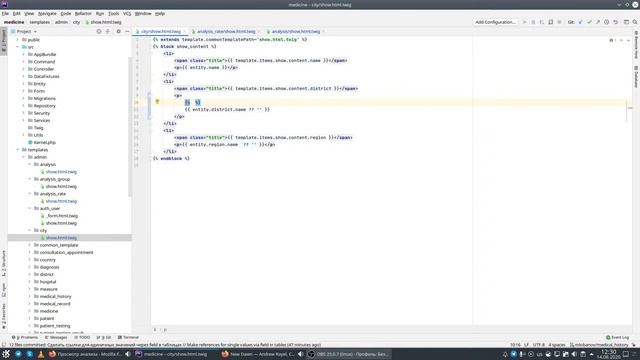Click the VLC cone icon in taskbar
Viewport: 640px width, 360px height.
pyautogui.click(x=41, y=354)
